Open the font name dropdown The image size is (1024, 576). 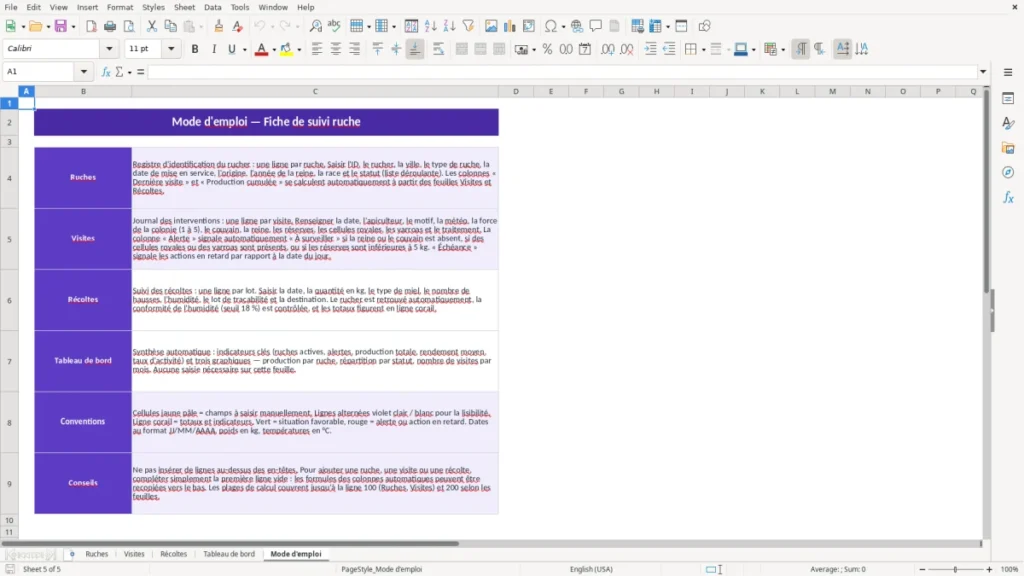(x=109, y=48)
